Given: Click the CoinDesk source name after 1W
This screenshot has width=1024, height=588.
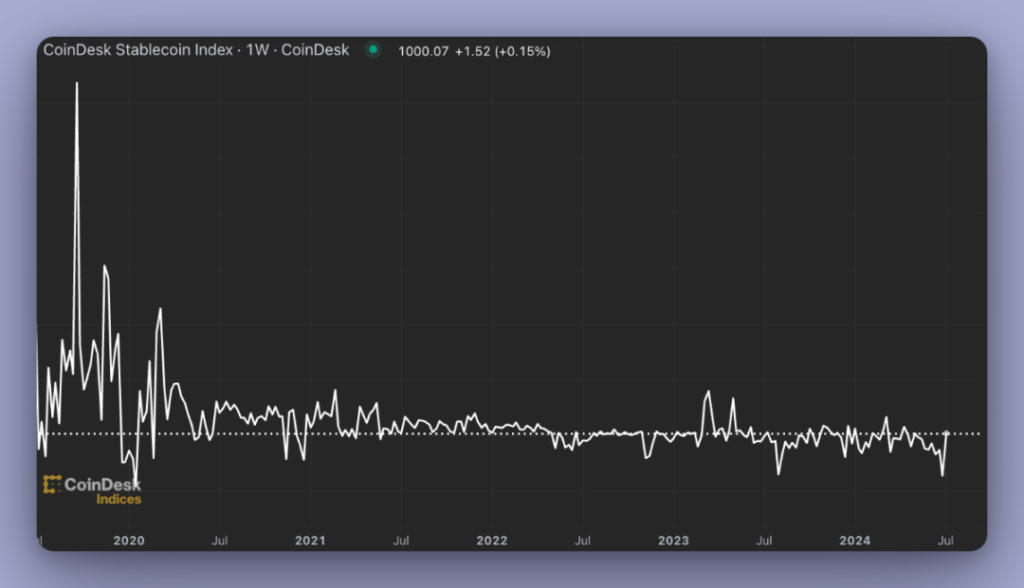Looking at the screenshot, I should click(315, 49).
